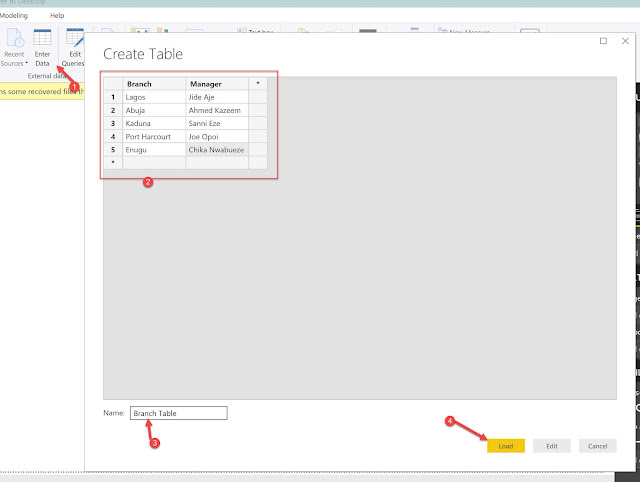This screenshot has width=640, height=482.
Task: Click empty Branch cell in new row
Action: coord(154,162)
